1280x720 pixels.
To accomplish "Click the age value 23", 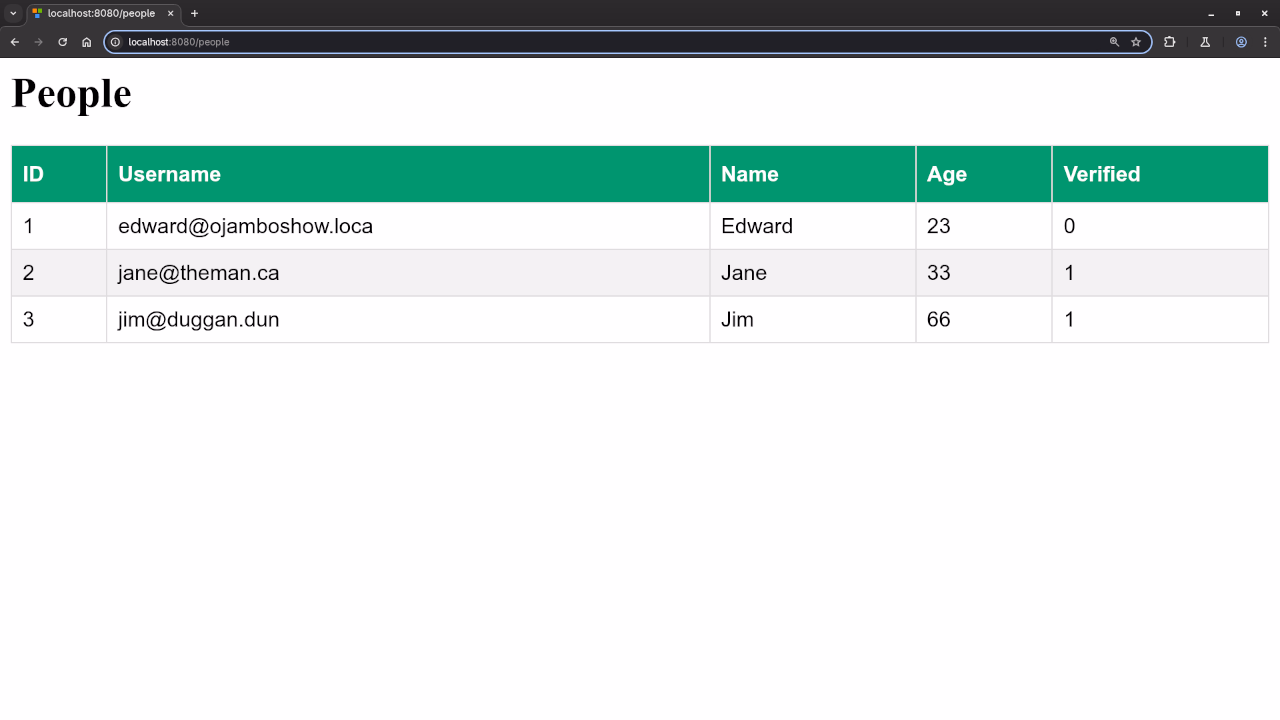I will 938,226.
